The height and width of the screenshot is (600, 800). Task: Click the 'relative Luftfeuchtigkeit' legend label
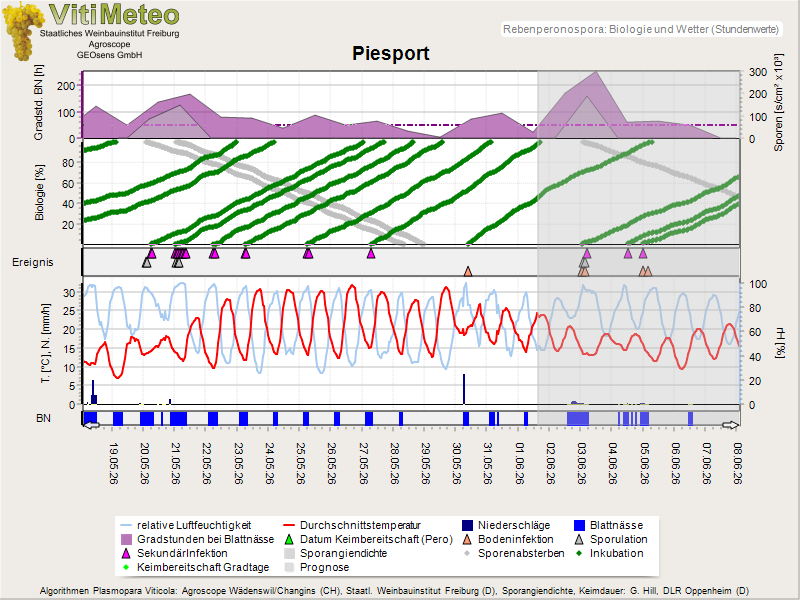(x=194, y=525)
